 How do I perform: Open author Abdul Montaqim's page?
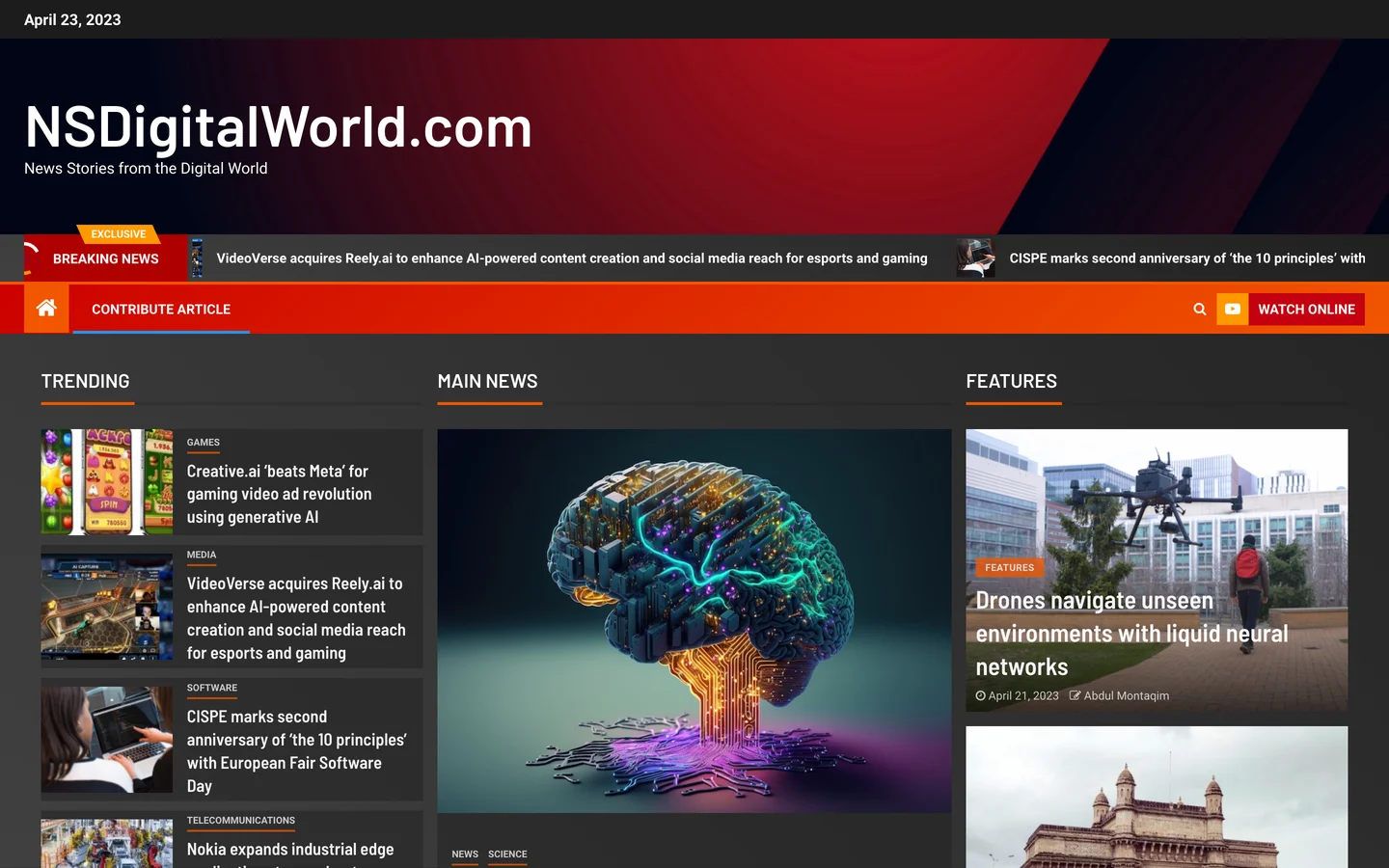point(1127,695)
